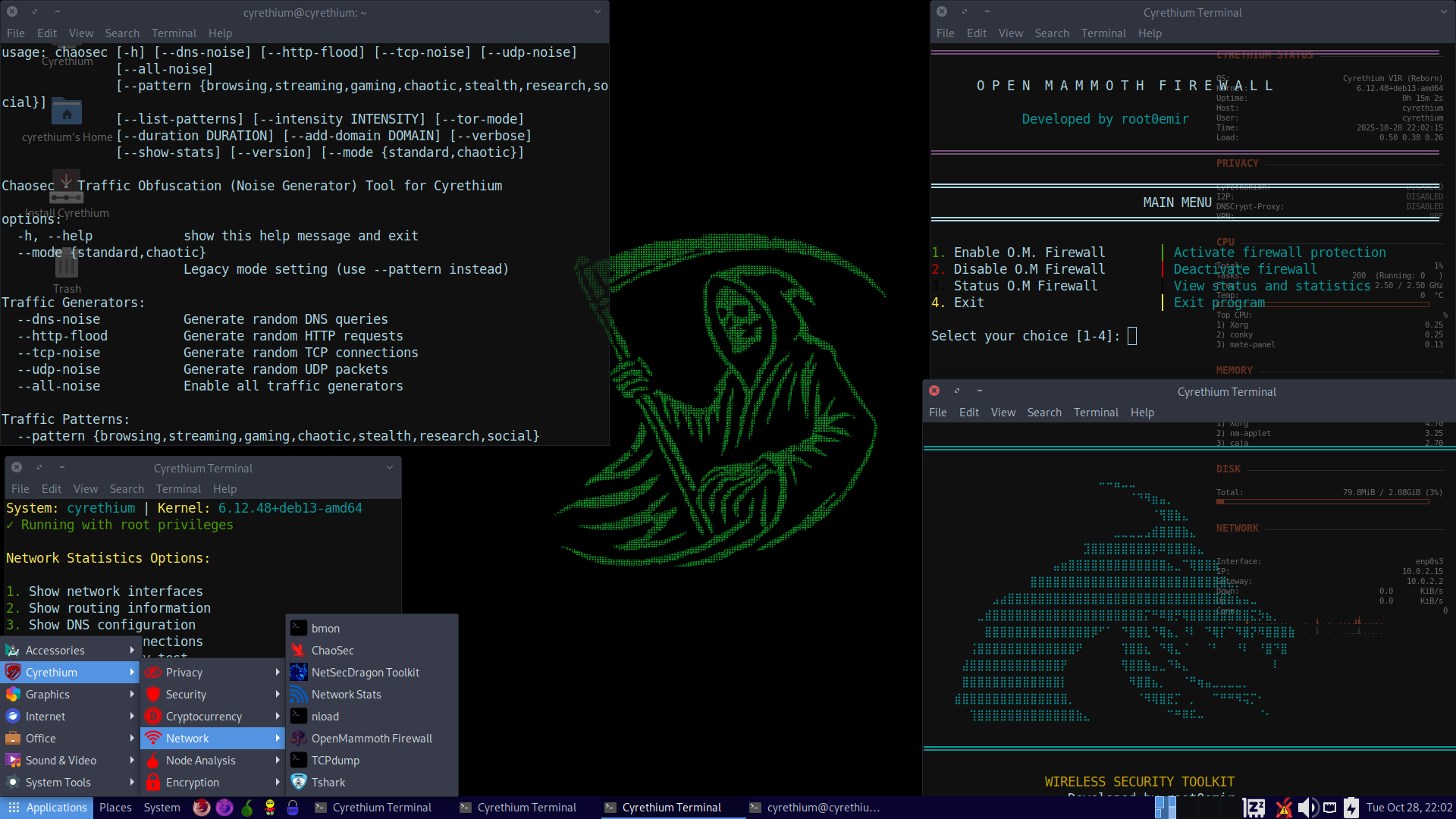This screenshot has height=819, width=1456.
Task: Click the DNS padlock panel launcher
Action: pyautogui.click(x=293, y=808)
